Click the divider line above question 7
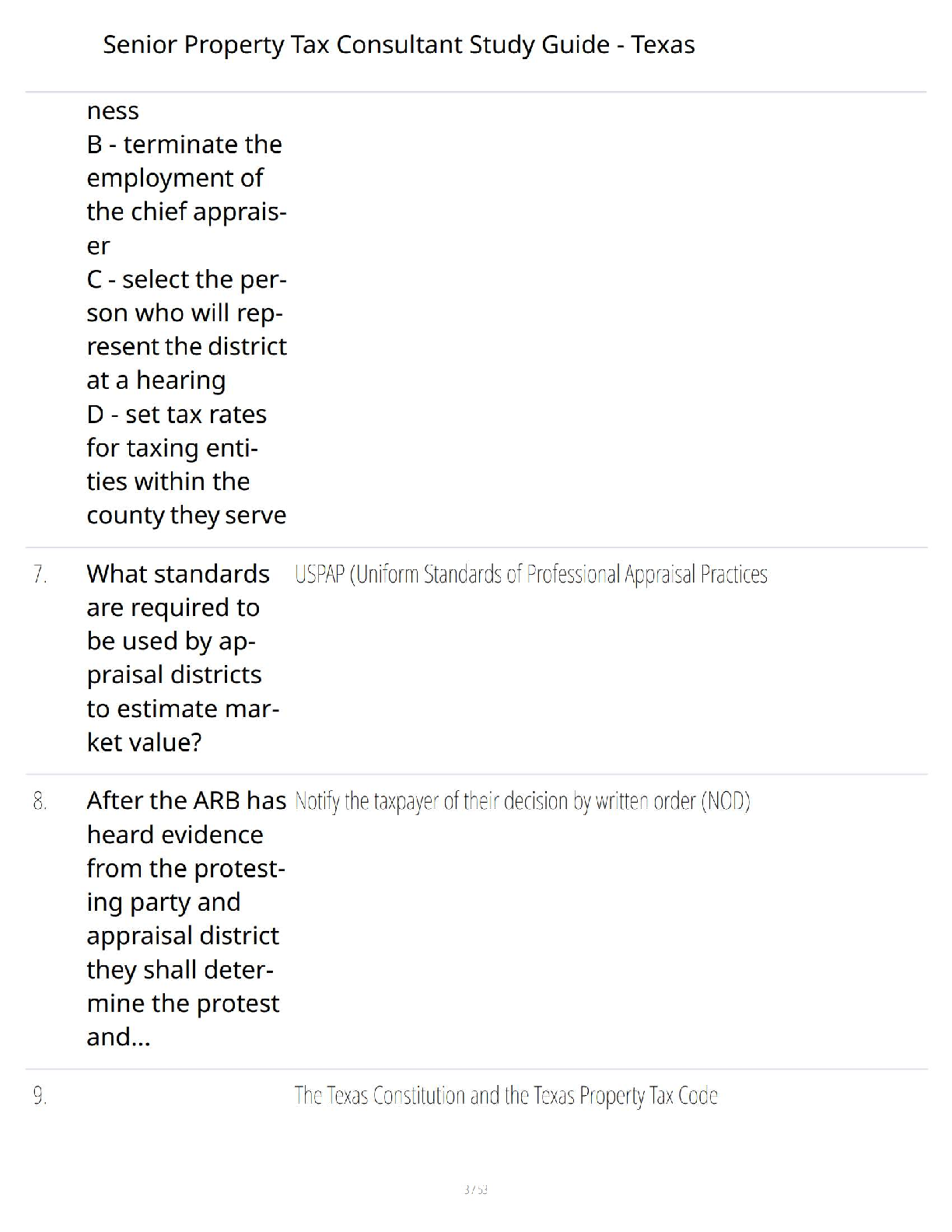Viewport: 952px width, 1232px height. point(476,548)
